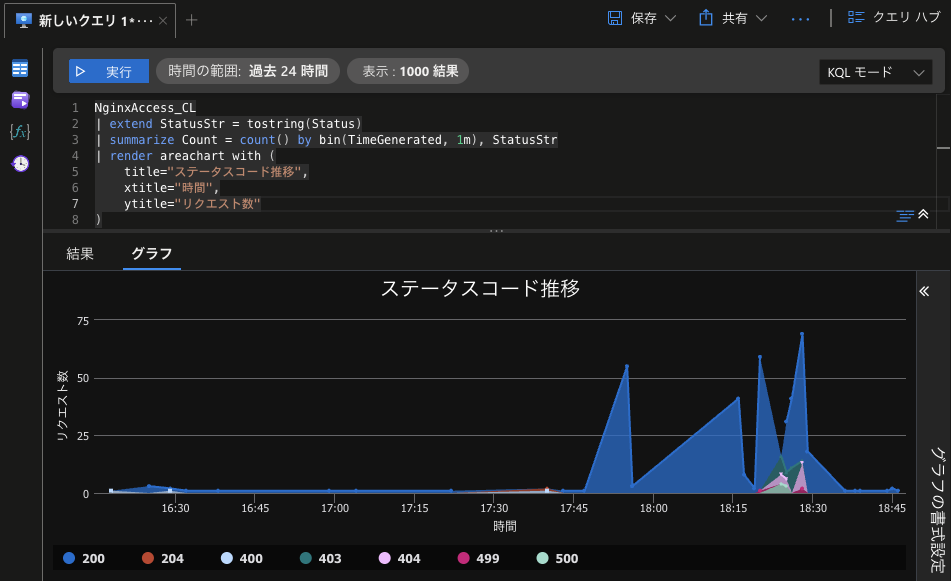The image size is (951, 581).
Task: Change the 時間の範囲 time range
Action: point(248,71)
